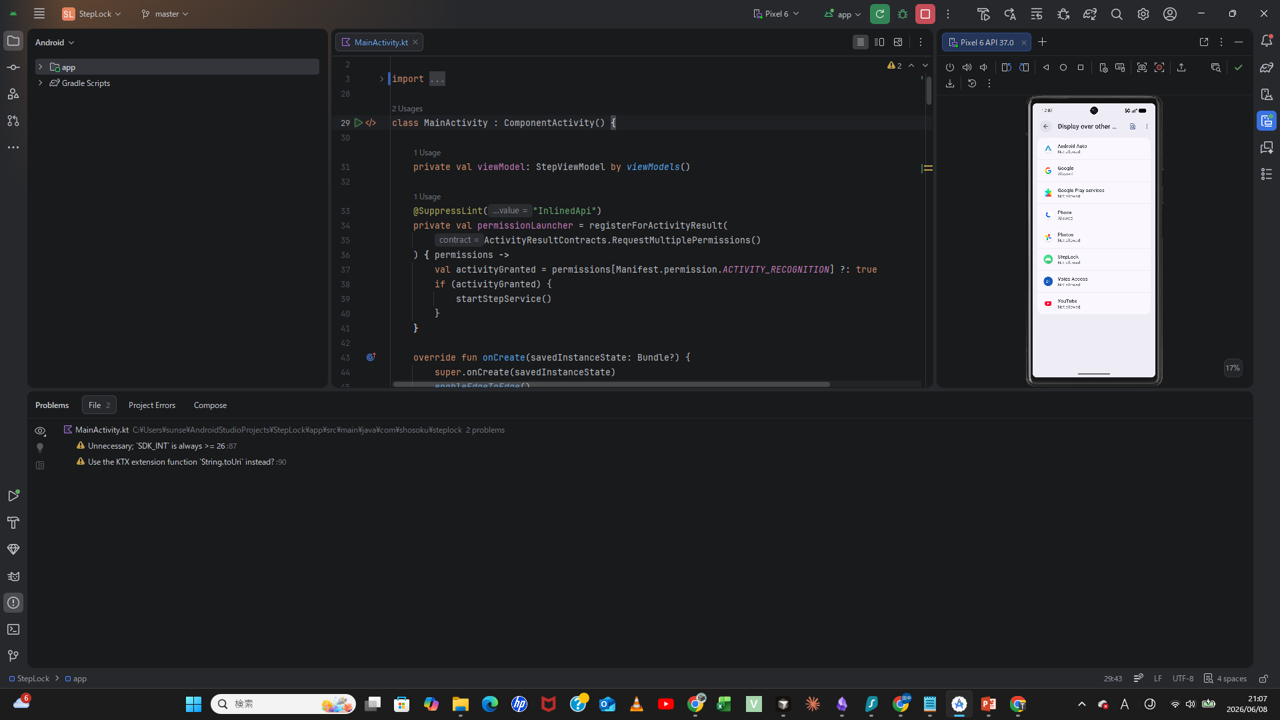The image size is (1280, 720).
Task: Open the account profile icon
Action: (x=1170, y=14)
